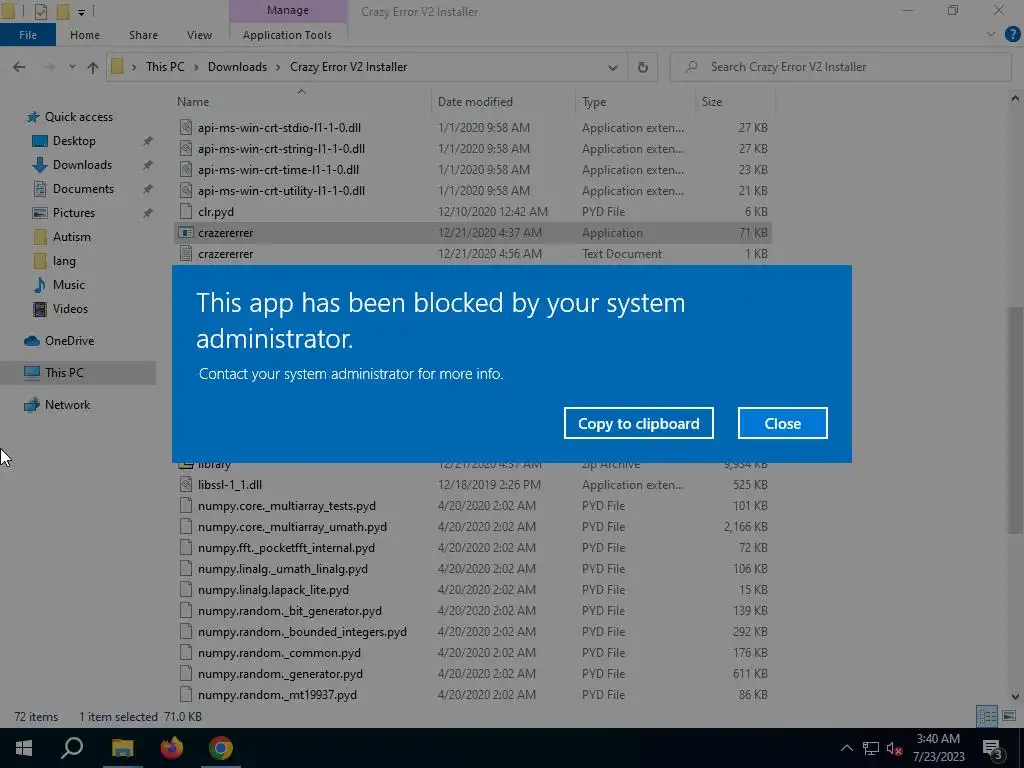Close the blocked app dialog
Screen dimensions: 1024x768
point(782,423)
